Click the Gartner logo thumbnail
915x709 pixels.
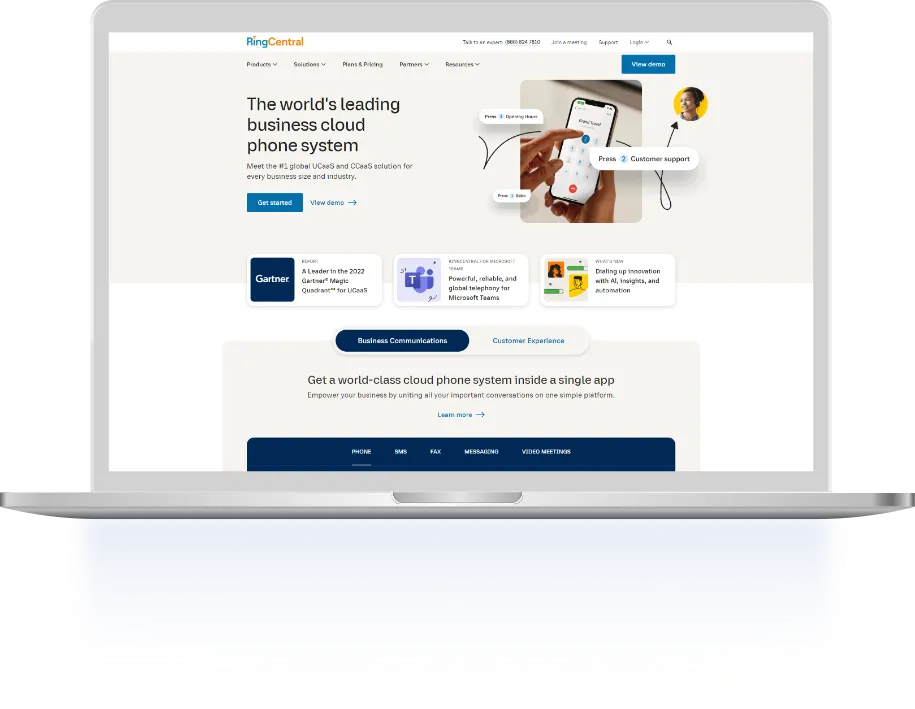tap(273, 280)
